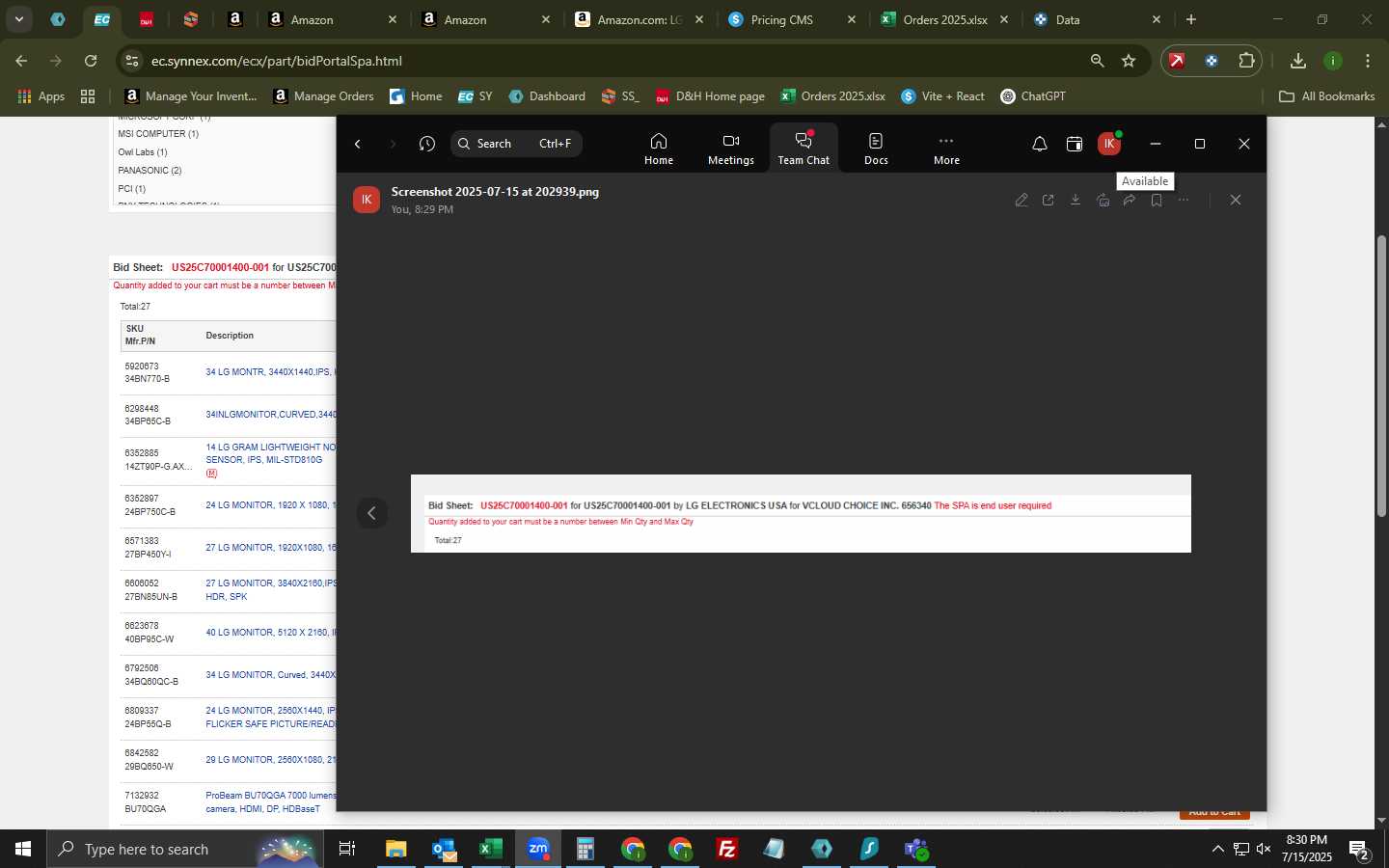This screenshot has width=1389, height=868.
Task: Open Team Chat tab in Zoom
Action: coord(803,149)
